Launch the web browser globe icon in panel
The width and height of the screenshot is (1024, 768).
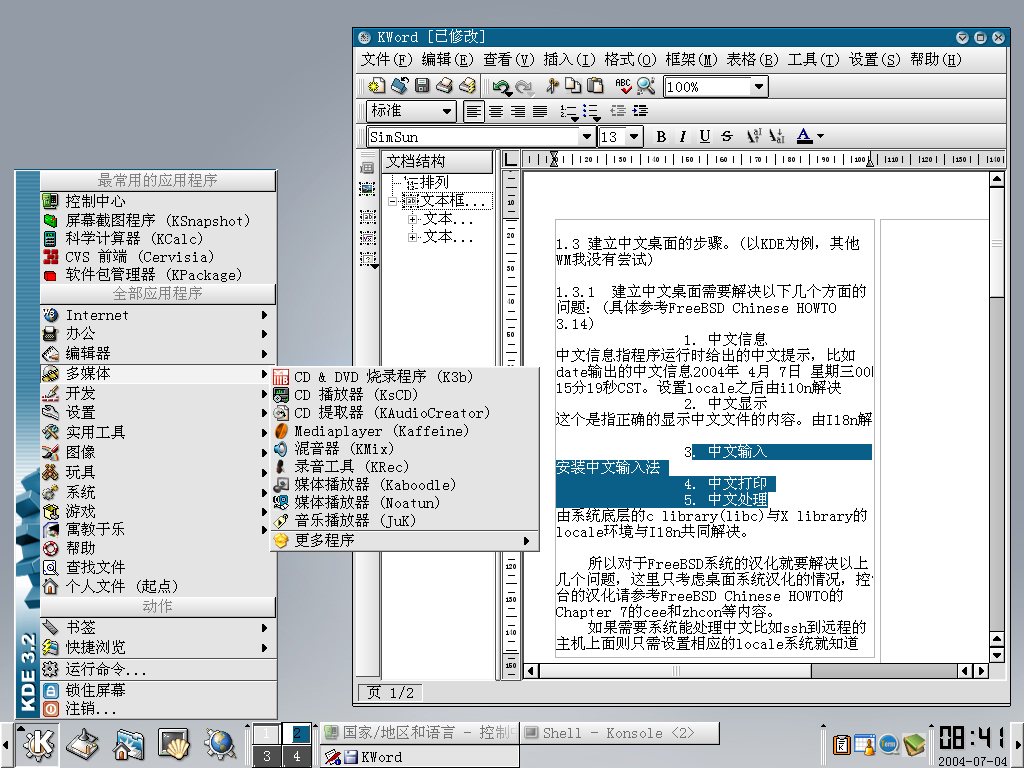220,744
